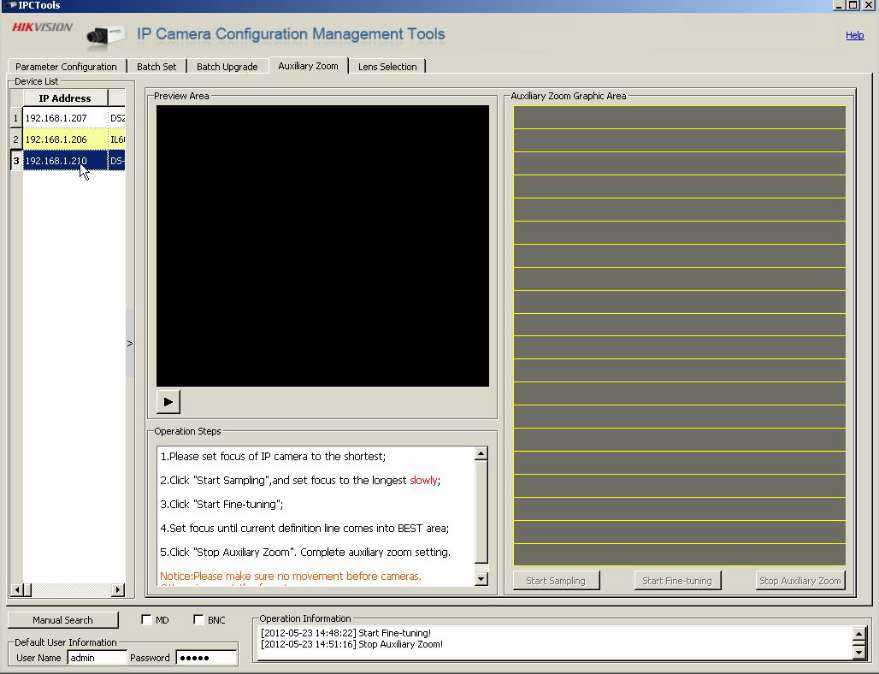The height and width of the screenshot is (674, 879).
Task: Click the Manual Search button
Action: pyautogui.click(x=63, y=620)
